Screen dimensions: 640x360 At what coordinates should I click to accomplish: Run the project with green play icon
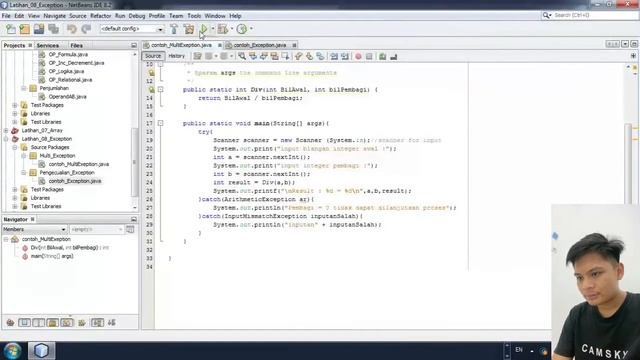203,29
